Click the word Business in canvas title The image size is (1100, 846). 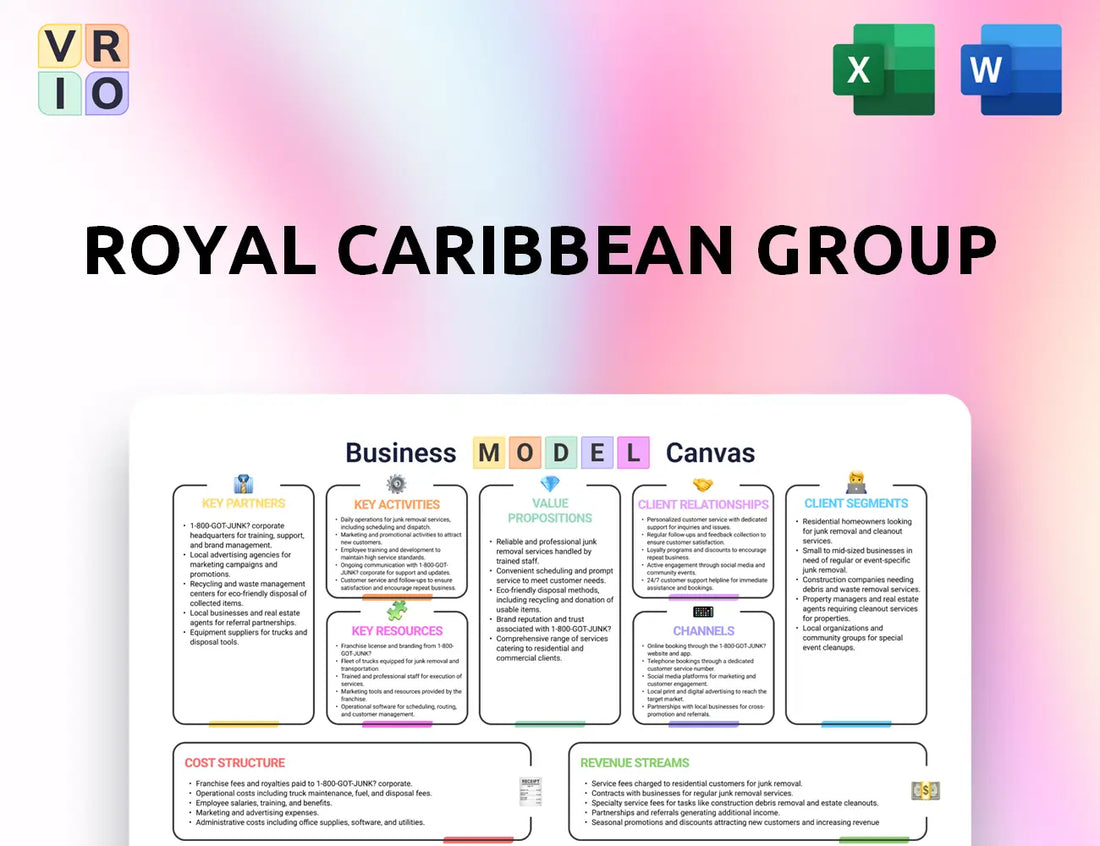pos(401,453)
